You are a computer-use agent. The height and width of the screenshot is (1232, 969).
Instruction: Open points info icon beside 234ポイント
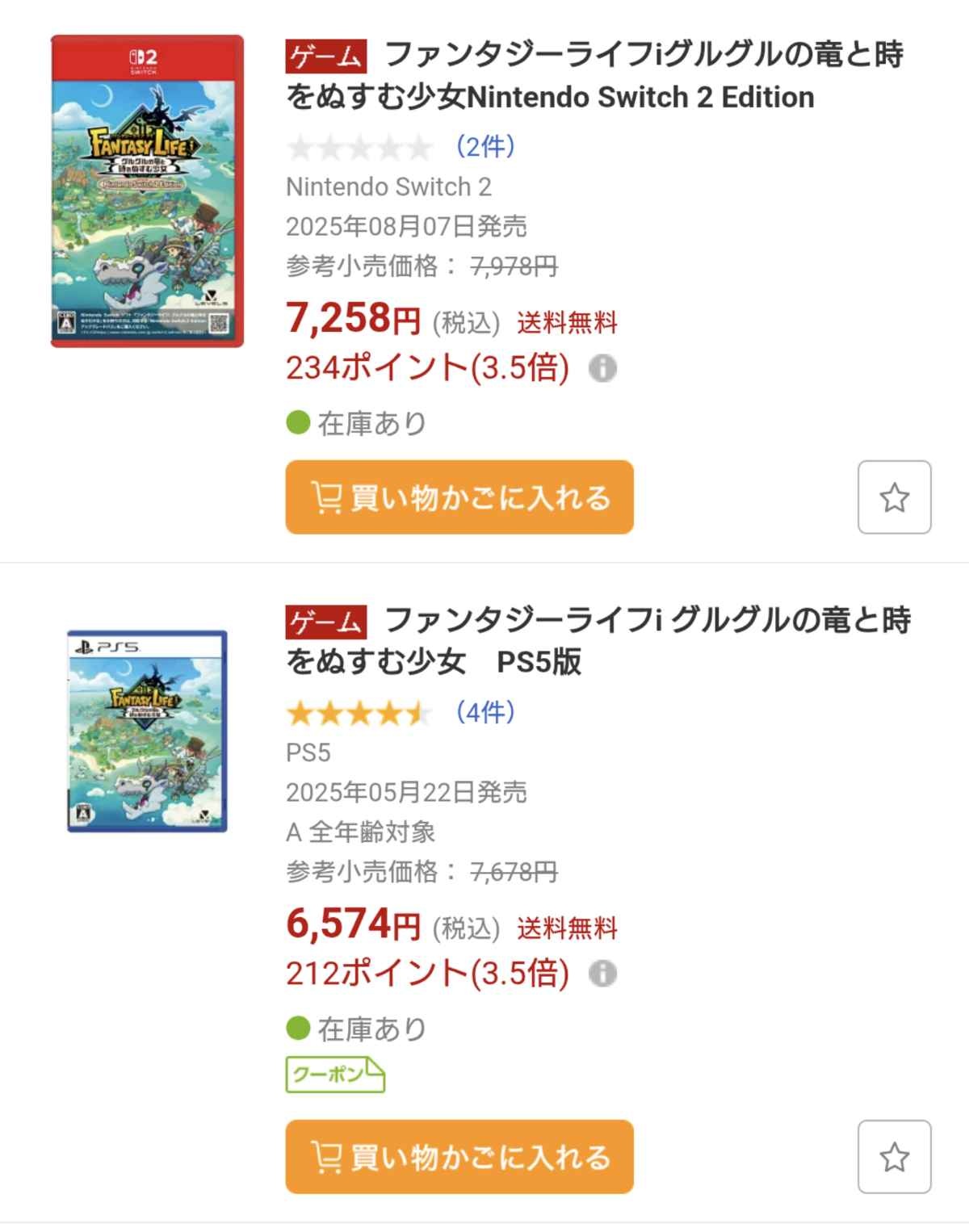tap(602, 368)
